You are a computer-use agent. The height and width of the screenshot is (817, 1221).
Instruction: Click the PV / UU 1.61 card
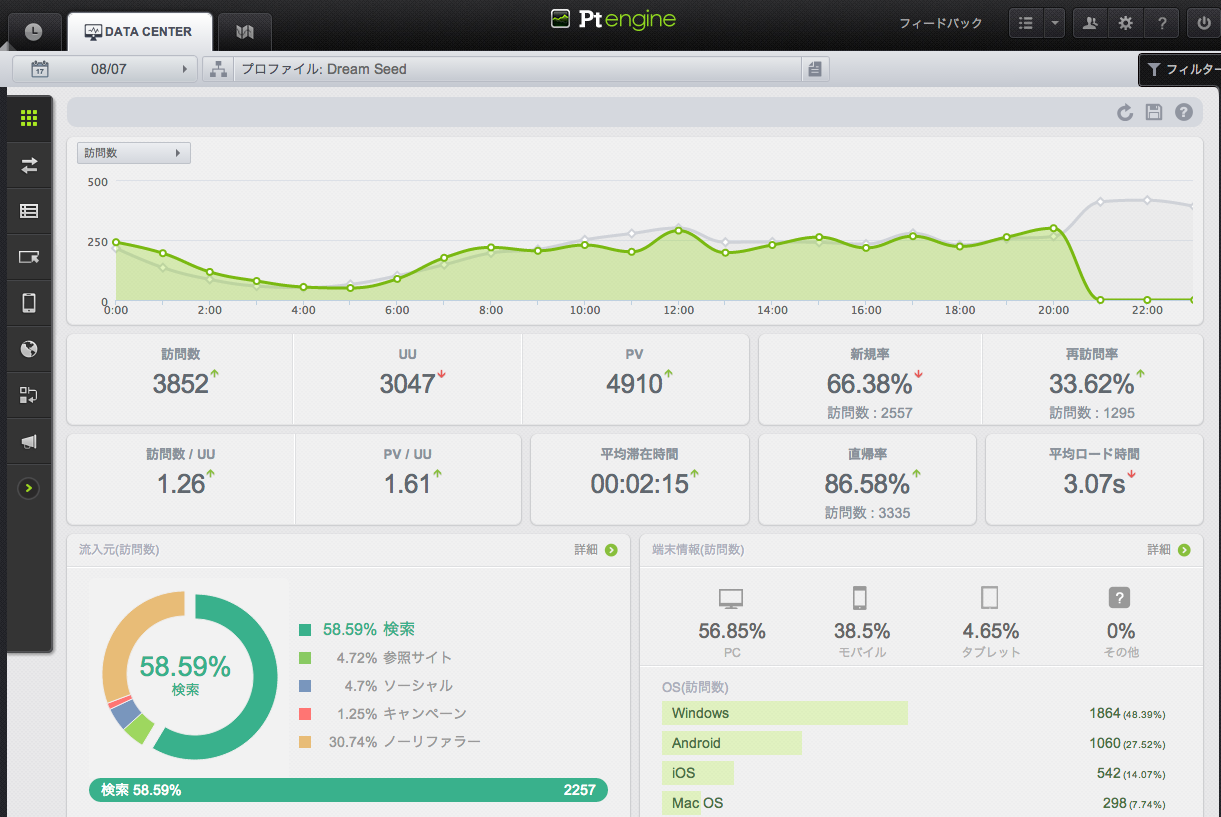point(408,479)
